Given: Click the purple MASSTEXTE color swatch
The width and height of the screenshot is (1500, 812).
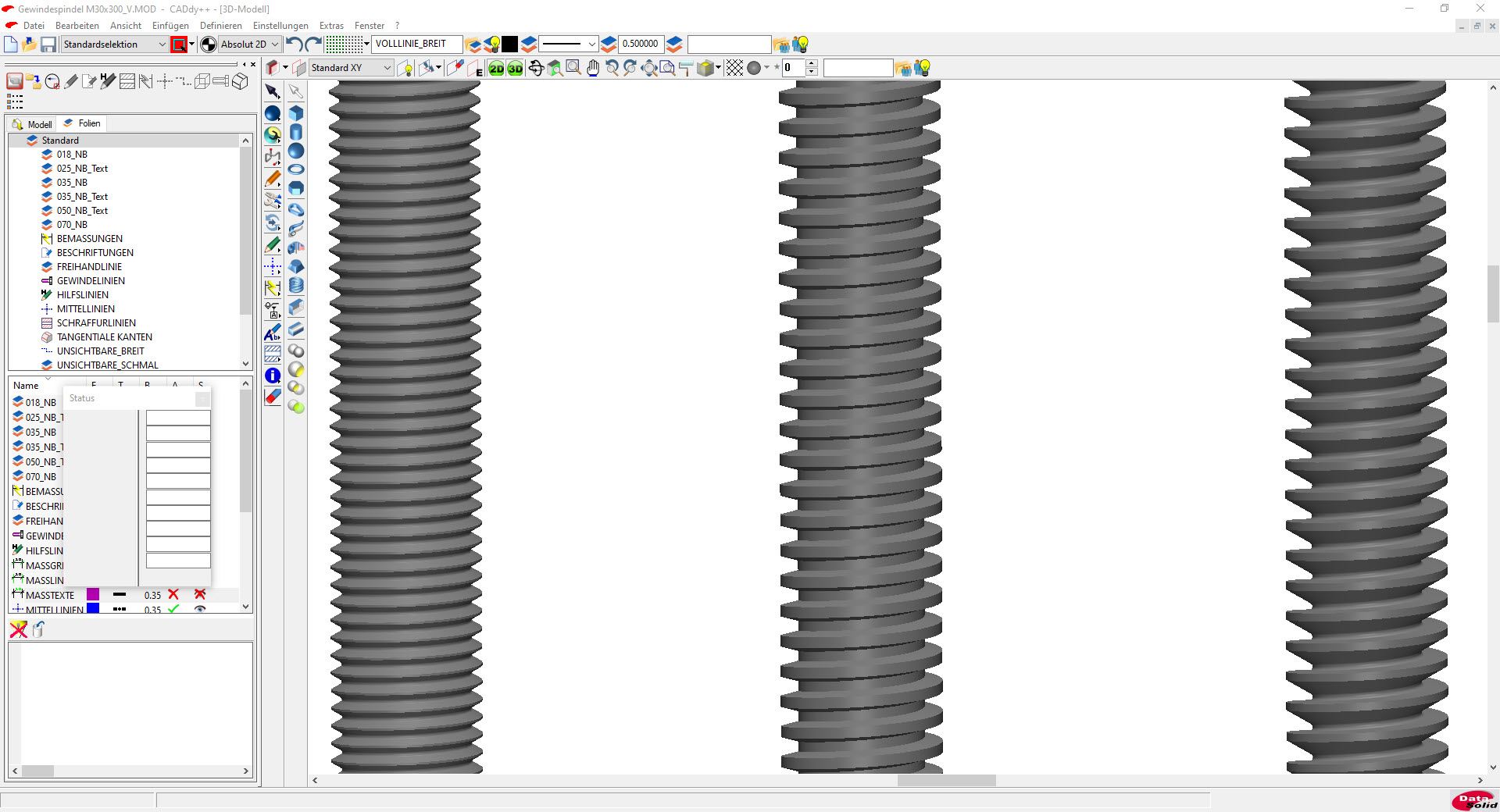Looking at the screenshot, I should click(93, 595).
